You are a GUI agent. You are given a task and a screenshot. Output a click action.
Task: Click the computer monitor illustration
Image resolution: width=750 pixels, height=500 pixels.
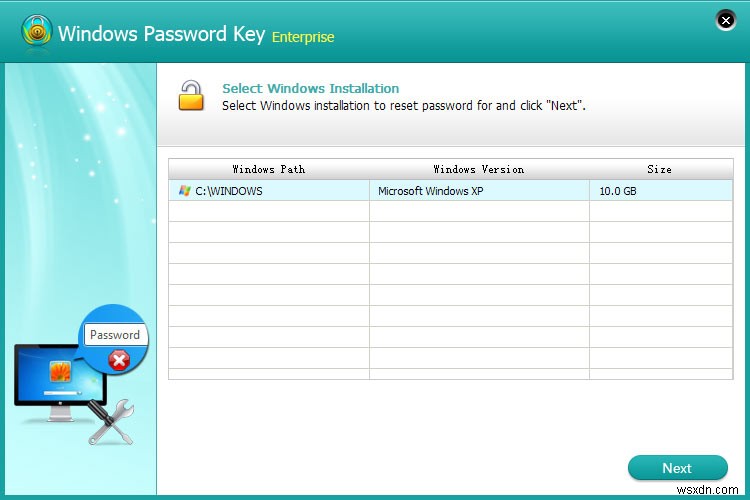point(46,376)
